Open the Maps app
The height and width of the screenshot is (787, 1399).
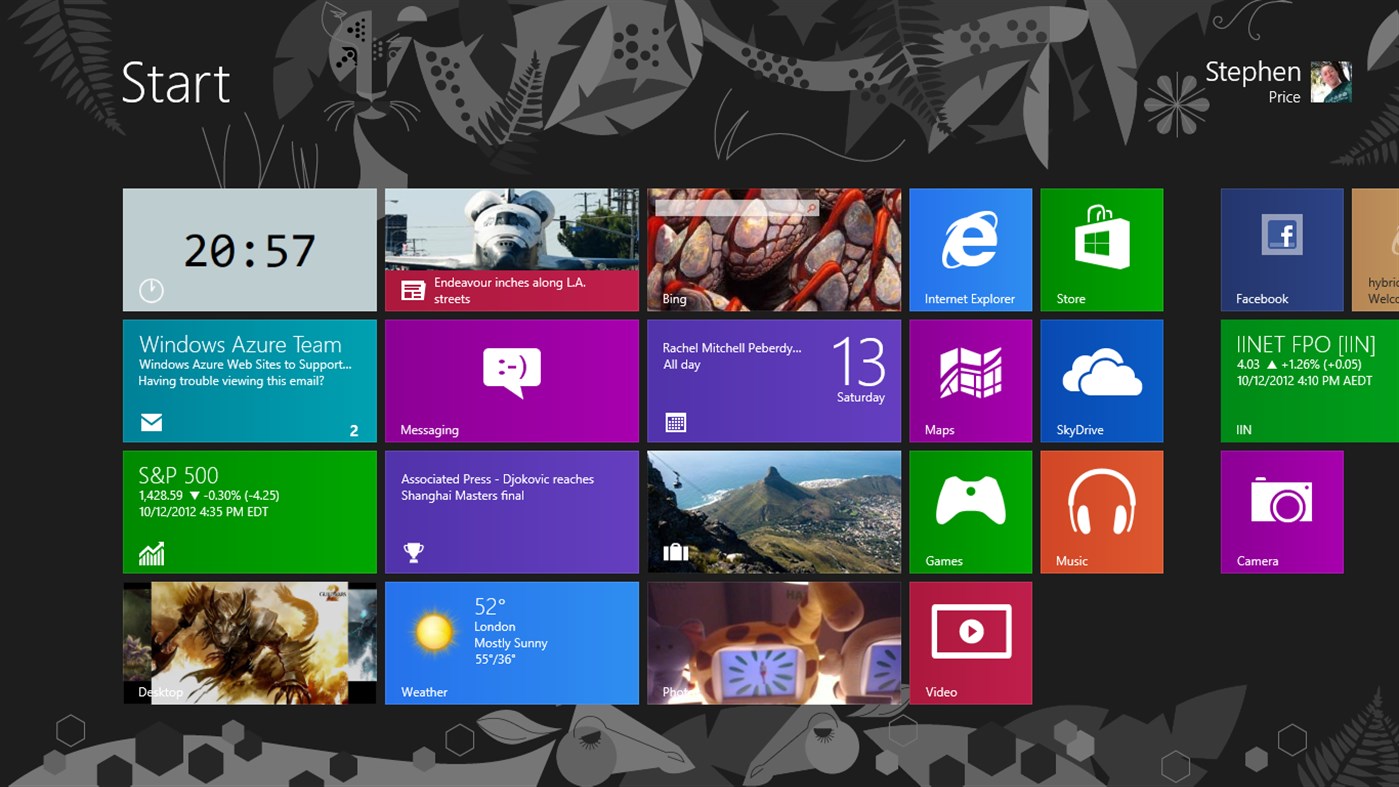pos(969,380)
